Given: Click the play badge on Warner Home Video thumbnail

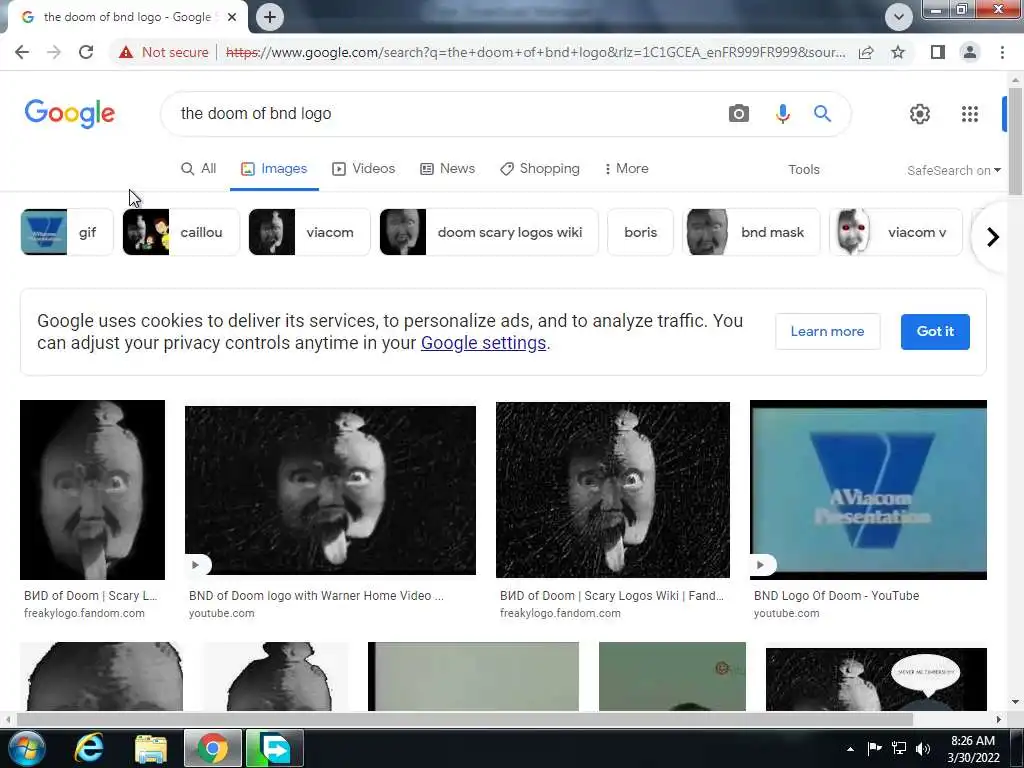Looking at the screenshot, I should tap(197, 565).
